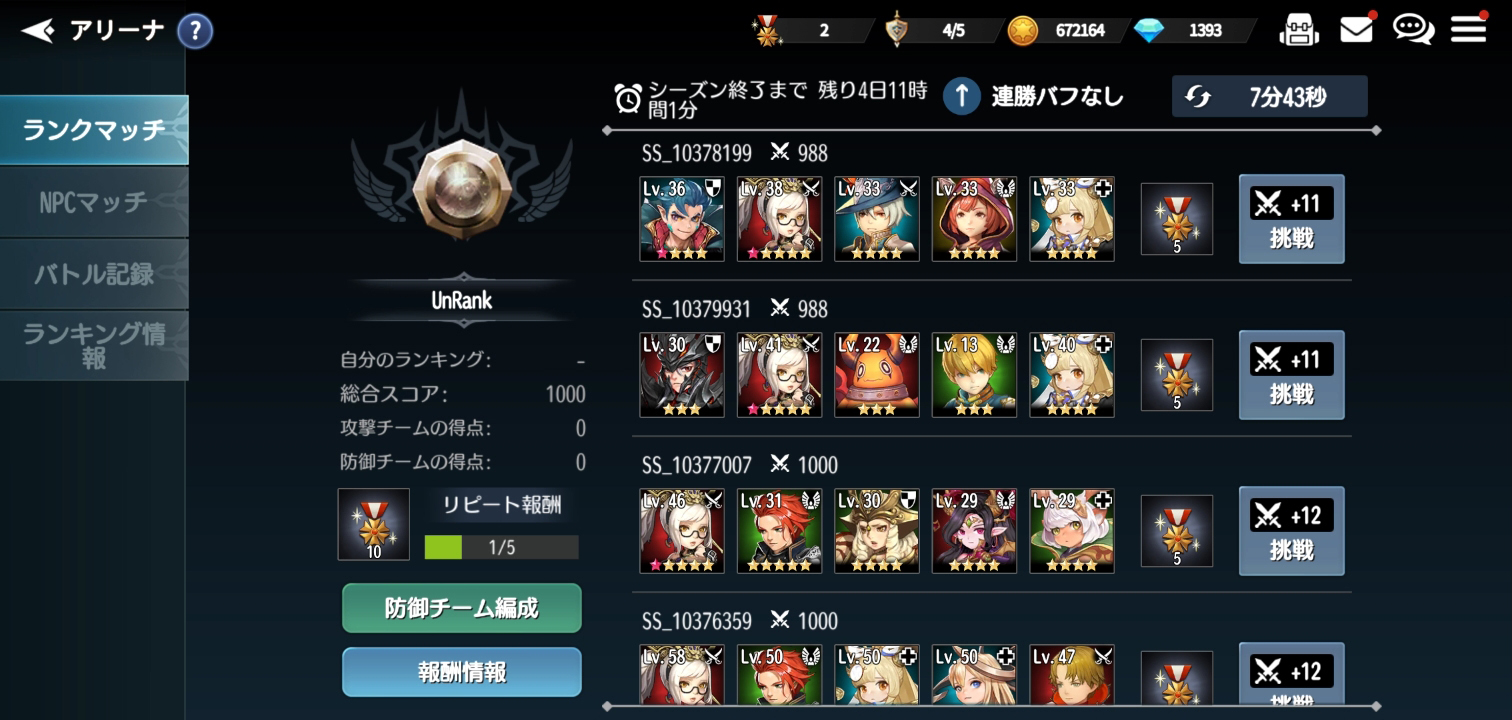The image size is (1512, 720).
Task: Go back using the arrow beside アリーナ
Action: point(37,31)
